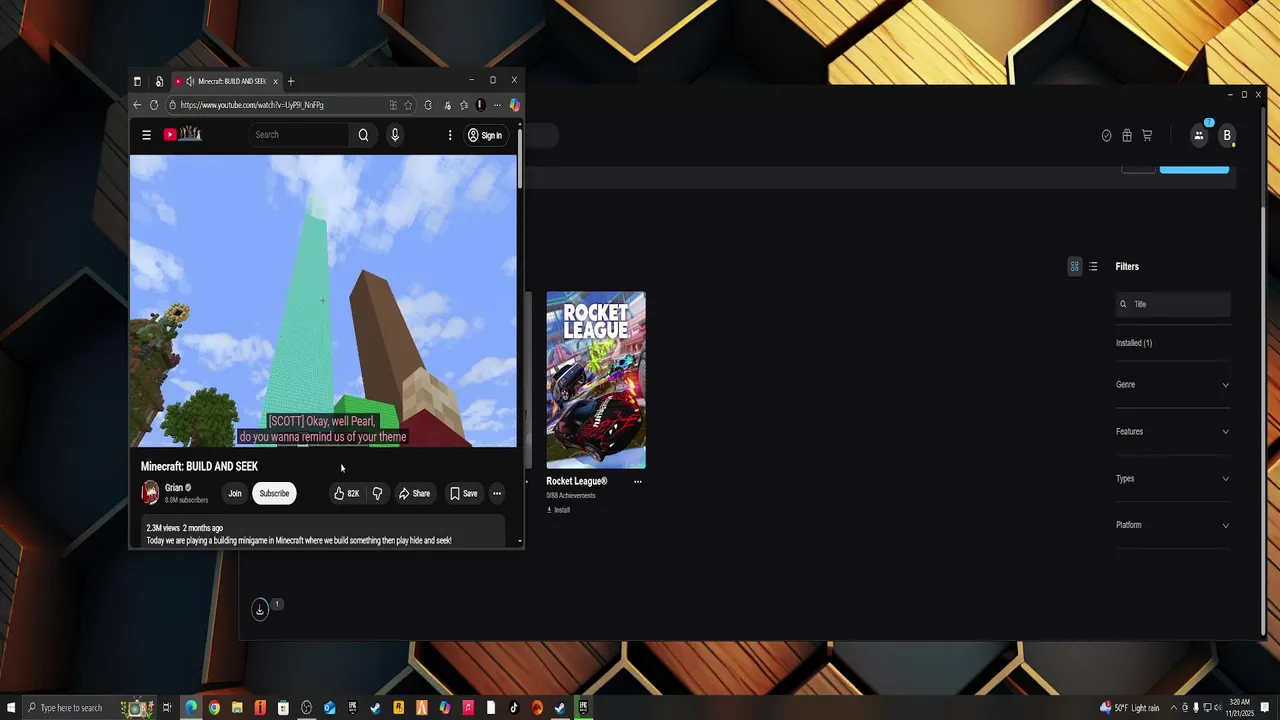Go to the YouTube home logo
Image resolution: width=1280 pixels, height=720 pixels.
183,135
